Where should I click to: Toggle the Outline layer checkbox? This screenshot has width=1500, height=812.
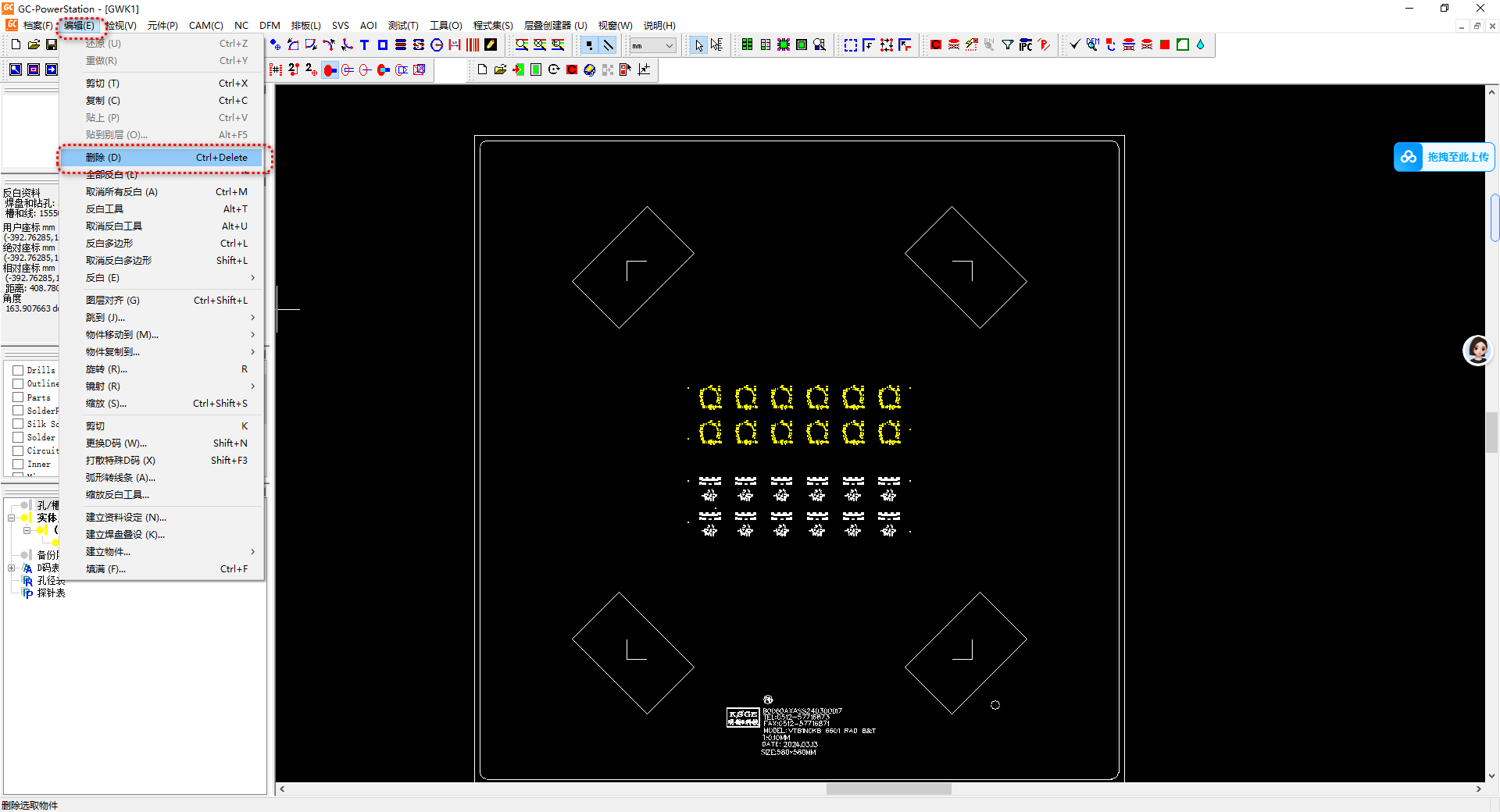pyautogui.click(x=18, y=383)
